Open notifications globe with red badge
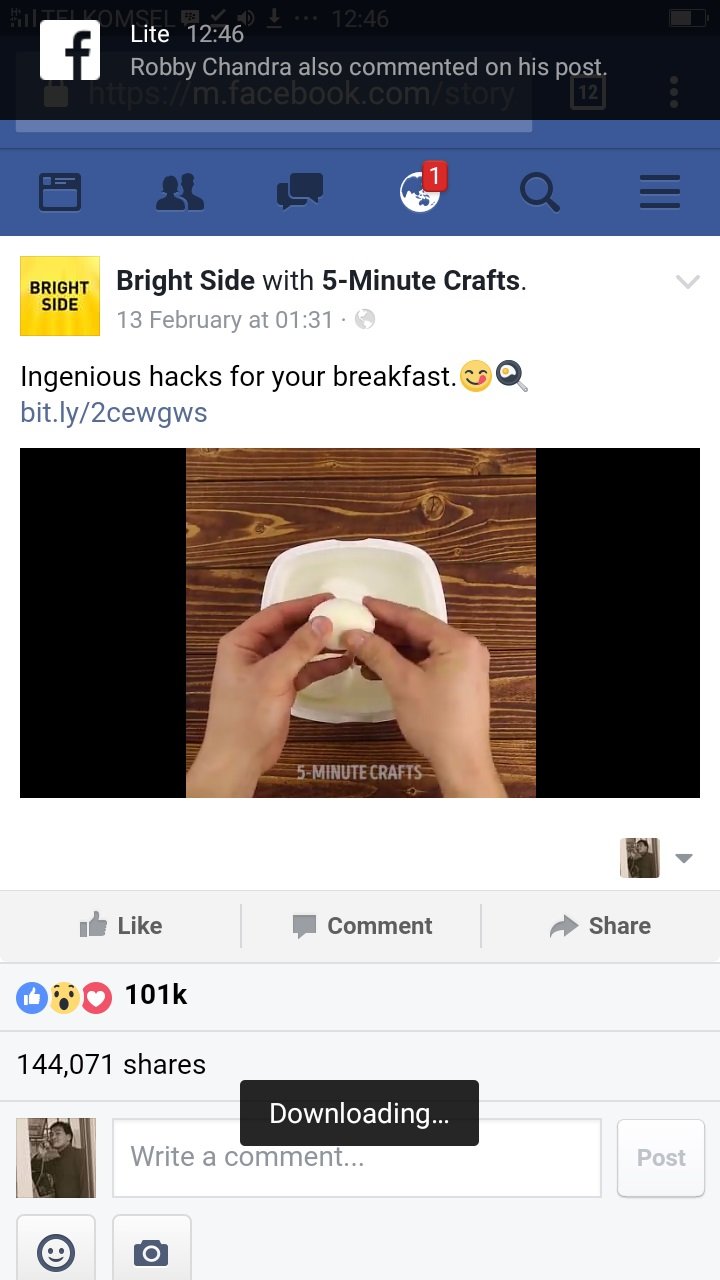720x1280 pixels. [x=422, y=189]
